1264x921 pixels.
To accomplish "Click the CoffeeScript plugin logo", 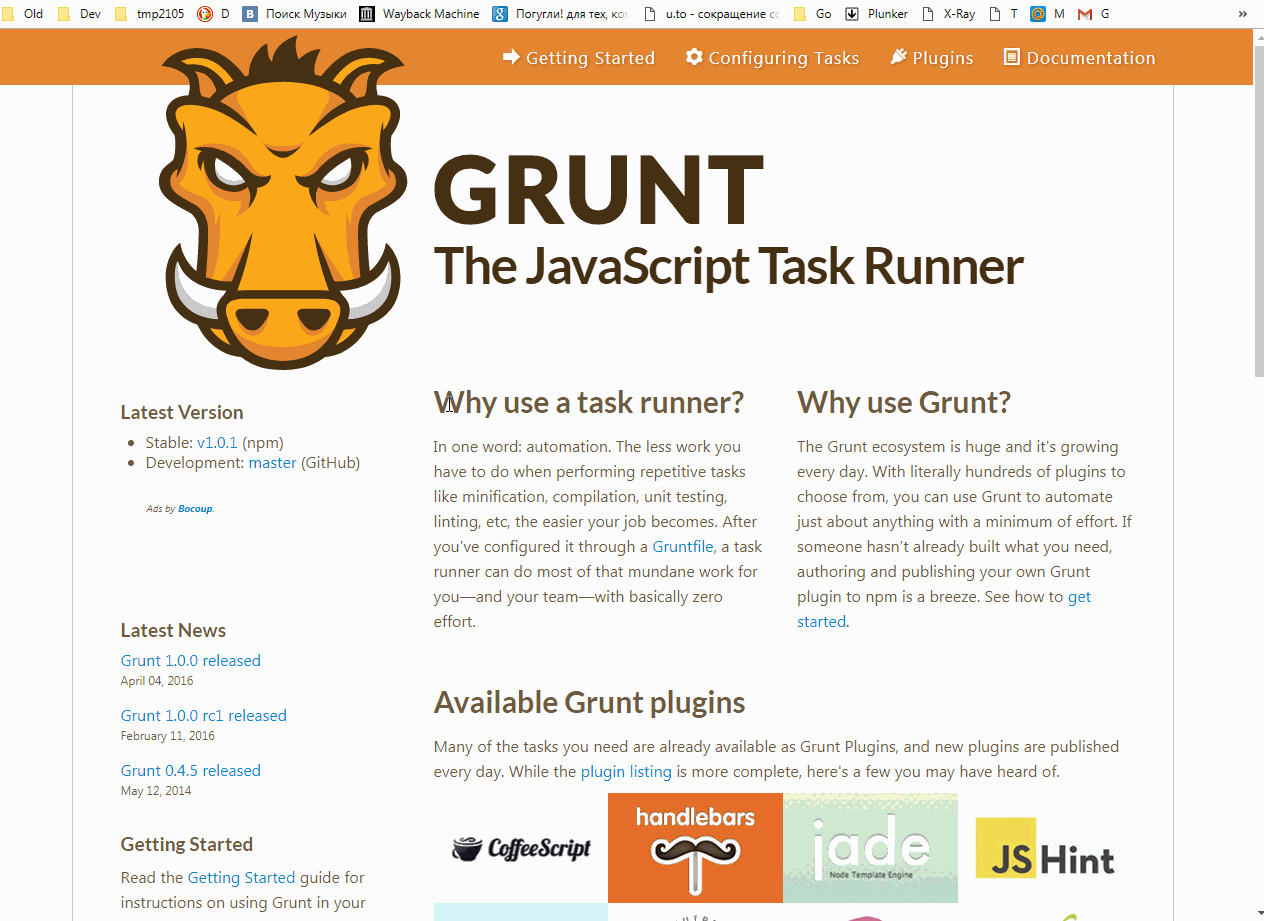I will (521, 848).
